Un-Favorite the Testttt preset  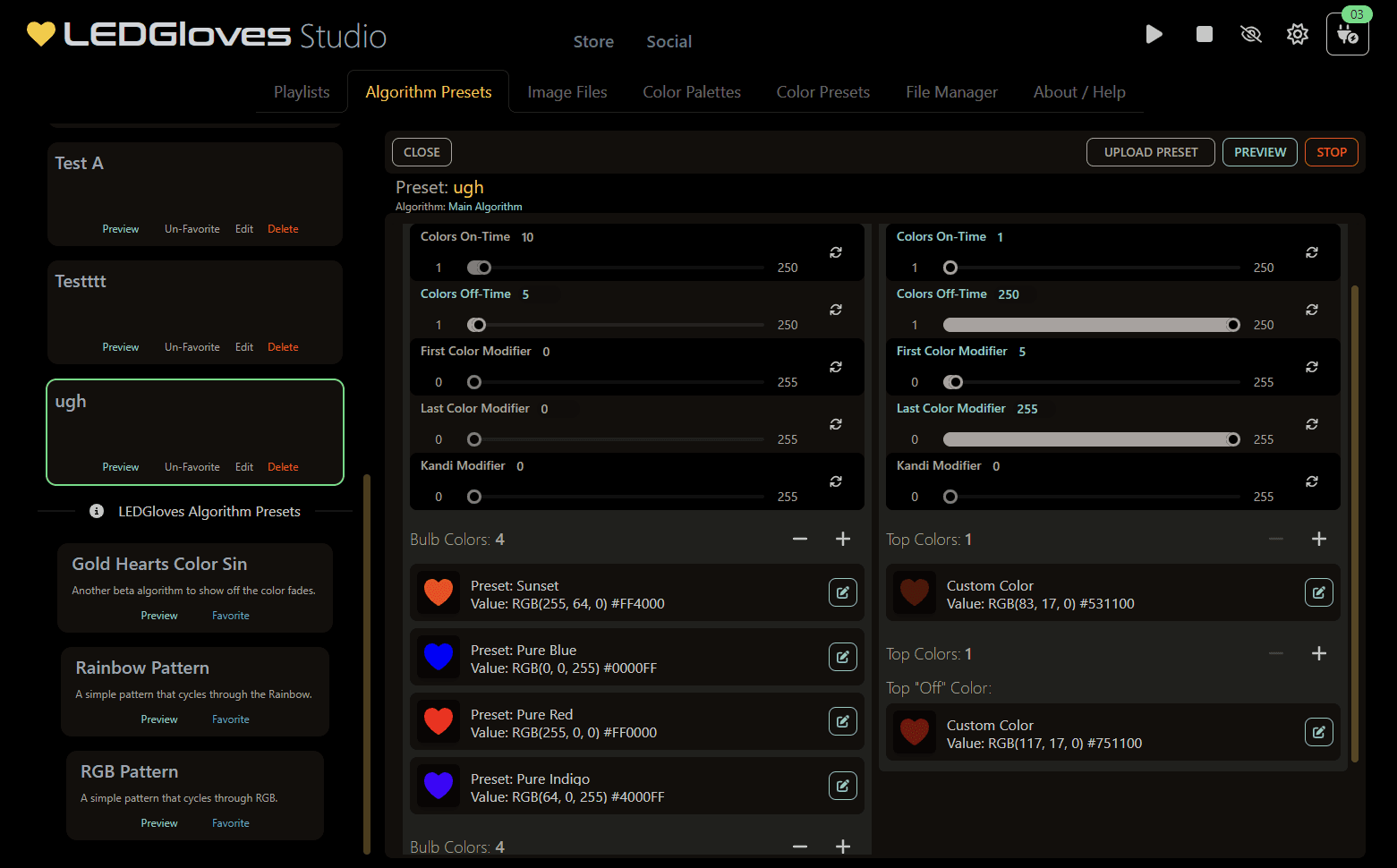coord(192,347)
